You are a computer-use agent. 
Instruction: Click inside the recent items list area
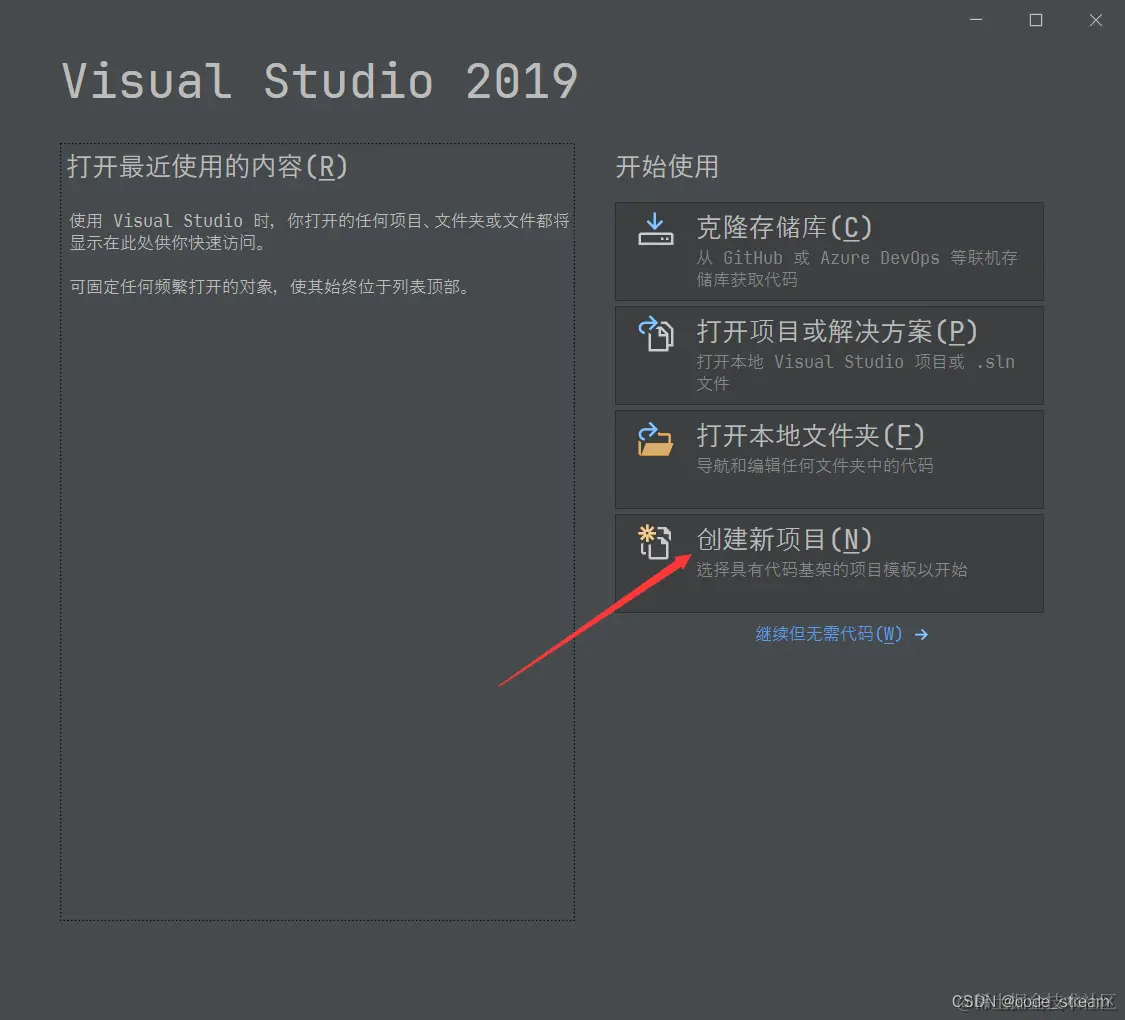tap(317, 600)
